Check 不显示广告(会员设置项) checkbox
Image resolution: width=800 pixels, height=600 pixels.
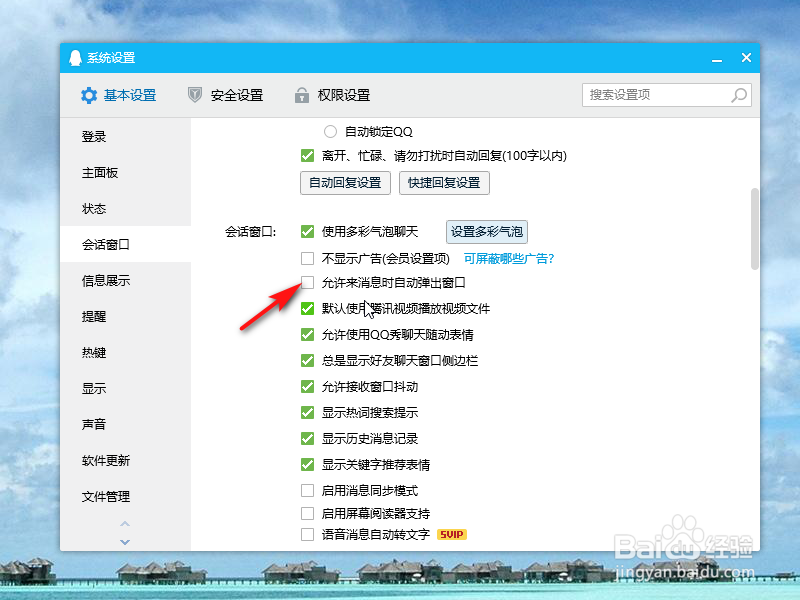pyautogui.click(x=307, y=259)
